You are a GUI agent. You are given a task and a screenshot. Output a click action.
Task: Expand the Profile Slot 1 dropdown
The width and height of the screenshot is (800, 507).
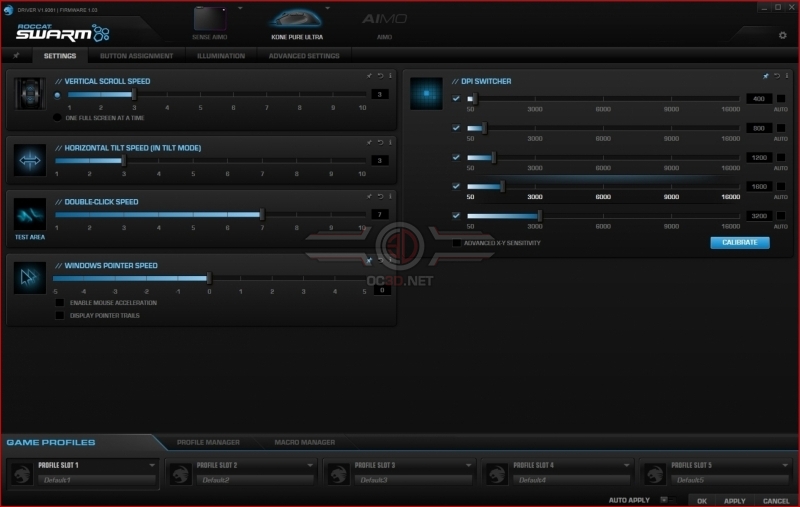152,465
